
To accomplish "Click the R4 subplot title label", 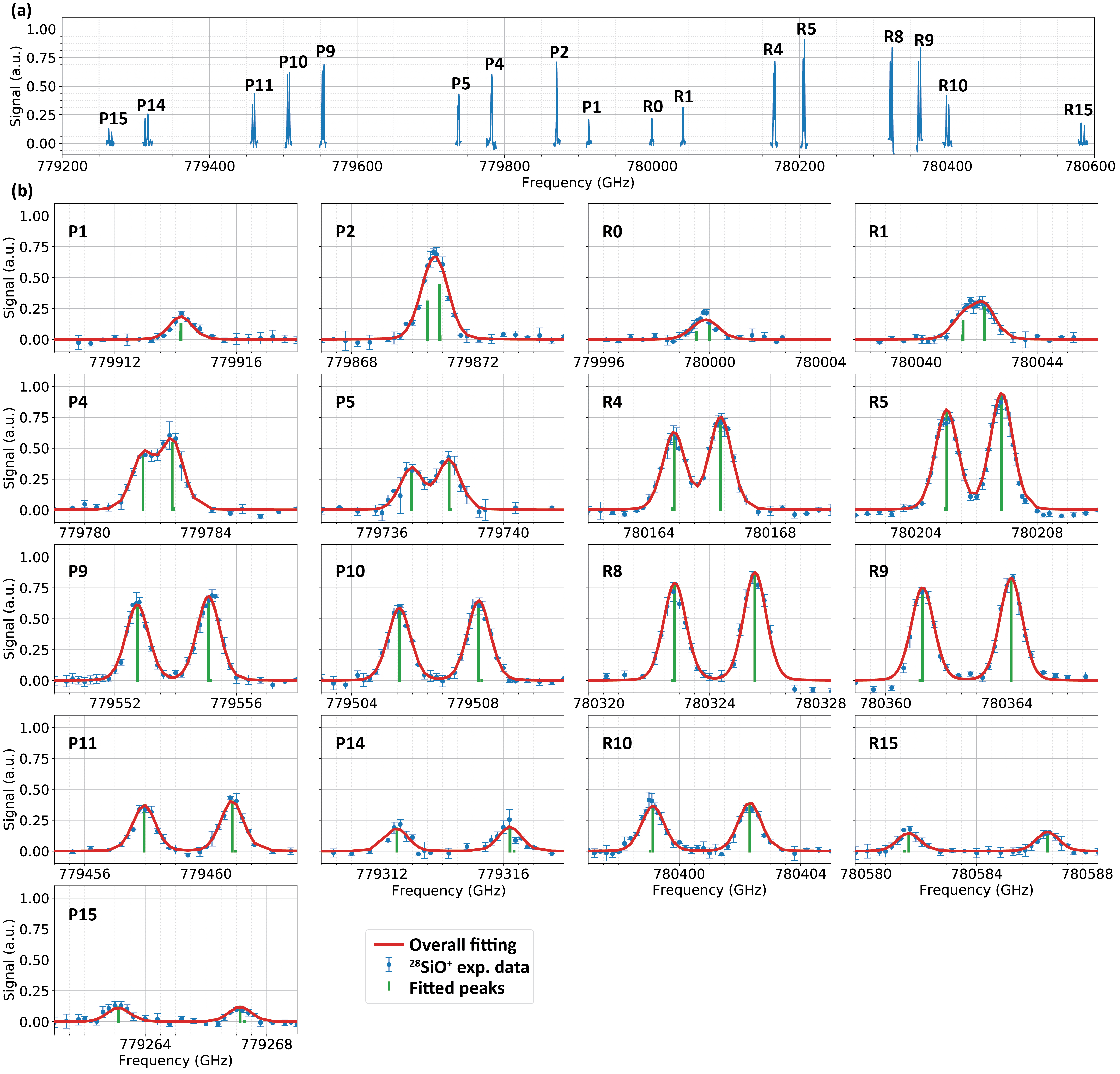I will click(612, 402).
